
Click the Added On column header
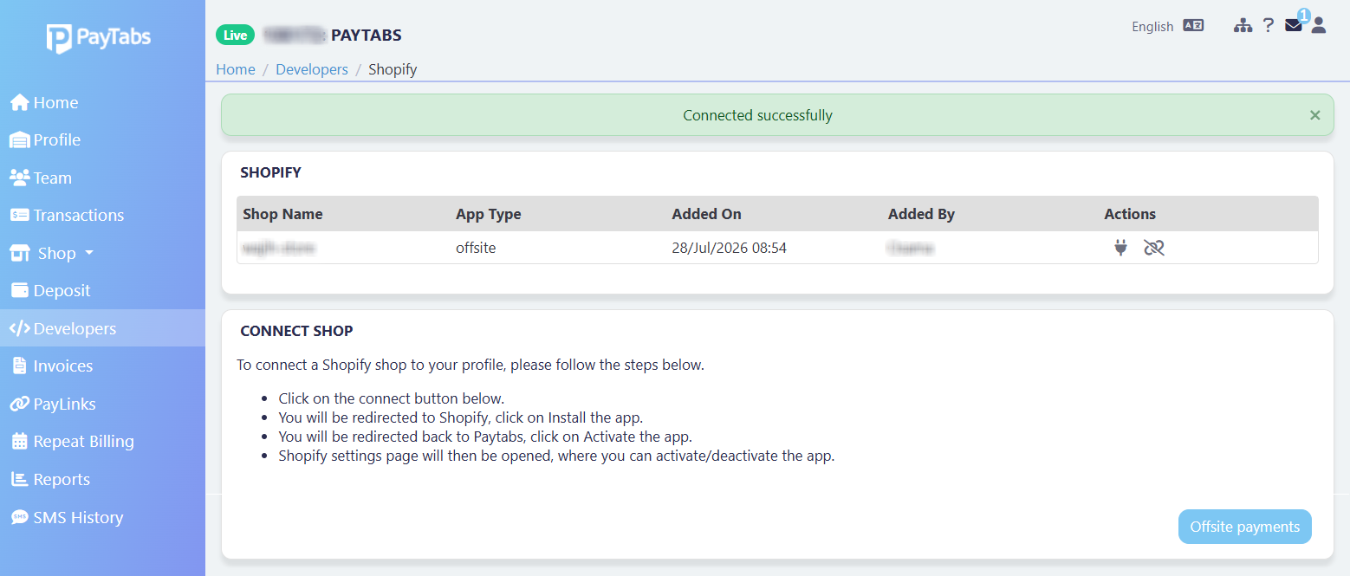707,214
